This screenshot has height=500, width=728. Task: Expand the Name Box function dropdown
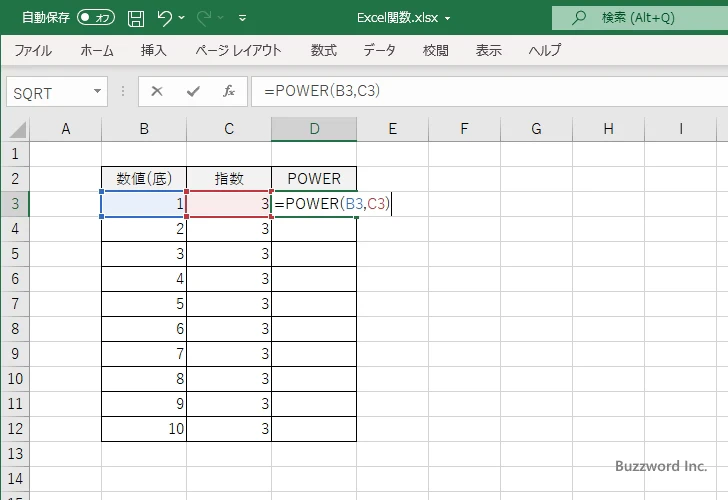pyautogui.click(x=97, y=91)
